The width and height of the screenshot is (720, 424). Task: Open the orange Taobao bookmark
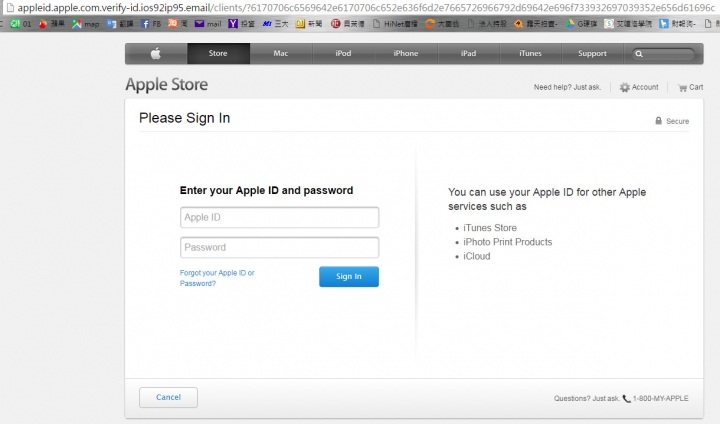point(178,24)
